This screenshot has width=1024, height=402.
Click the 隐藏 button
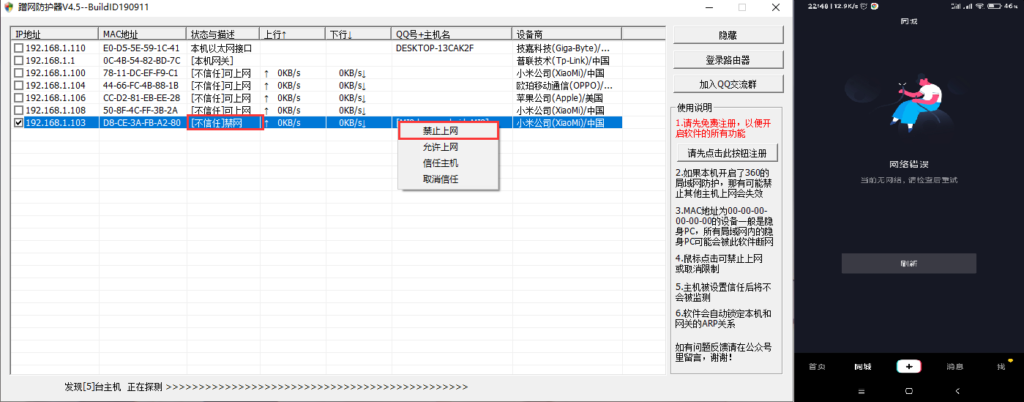tap(727, 35)
